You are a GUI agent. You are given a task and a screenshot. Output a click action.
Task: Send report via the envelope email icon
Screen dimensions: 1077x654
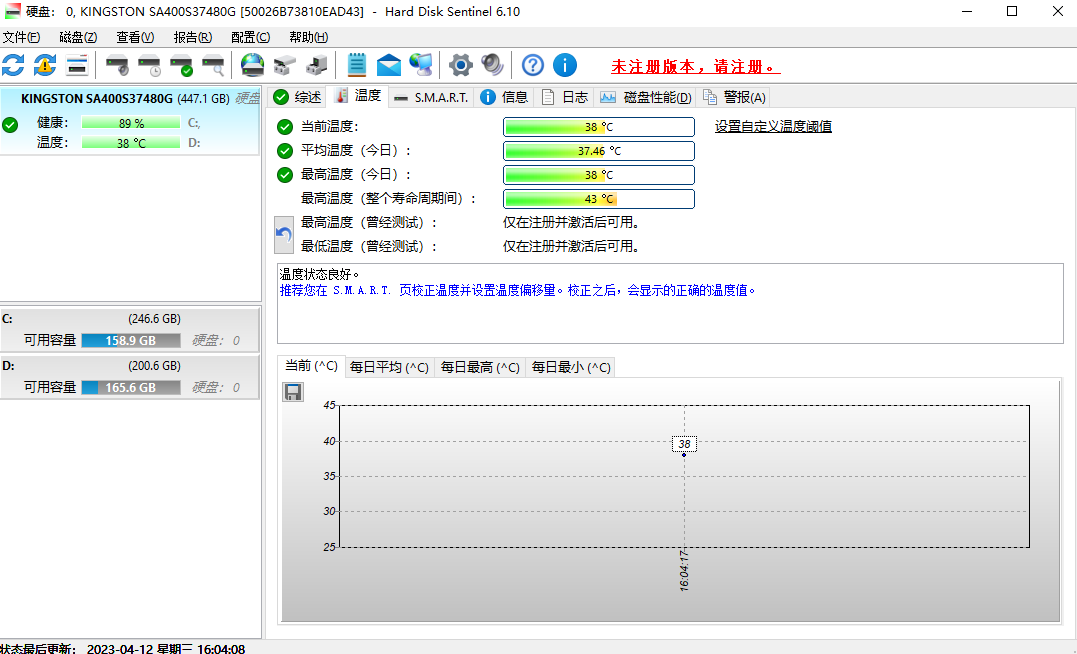pyautogui.click(x=389, y=64)
